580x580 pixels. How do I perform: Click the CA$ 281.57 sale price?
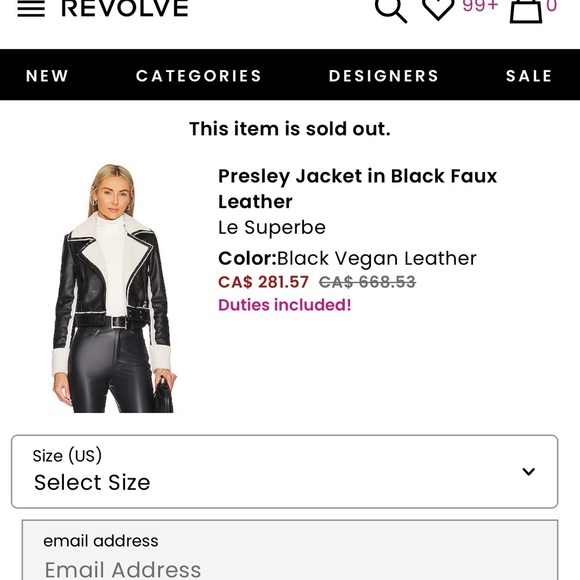click(263, 282)
